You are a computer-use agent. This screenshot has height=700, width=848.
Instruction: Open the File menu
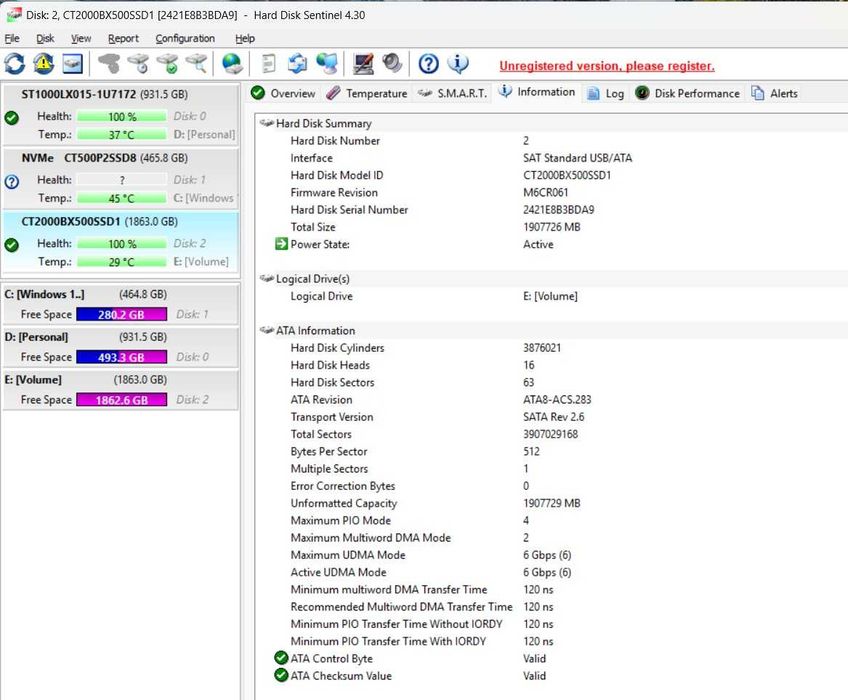pos(12,38)
